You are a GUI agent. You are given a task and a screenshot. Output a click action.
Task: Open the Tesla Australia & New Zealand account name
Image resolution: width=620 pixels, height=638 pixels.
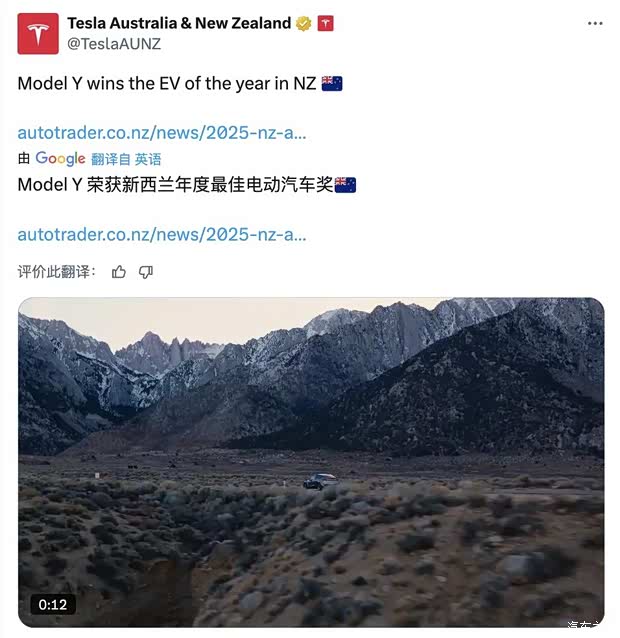[179, 23]
